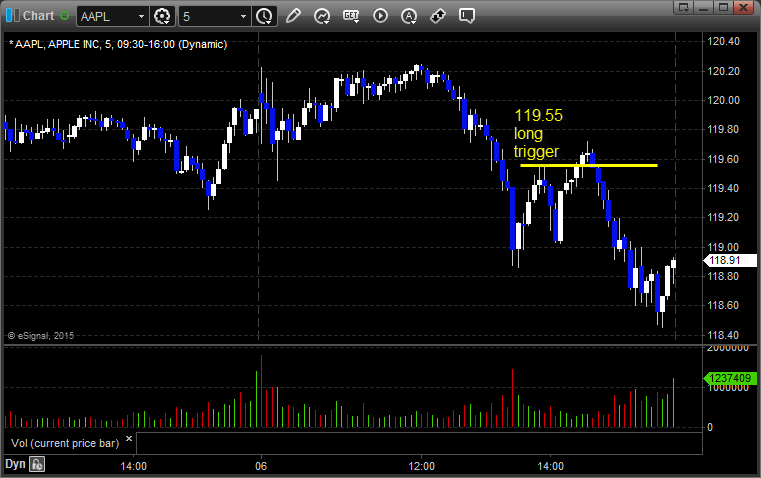The width and height of the screenshot is (761, 478).
Task: Select the pencil drawing tool
Action: pos(293,16)
